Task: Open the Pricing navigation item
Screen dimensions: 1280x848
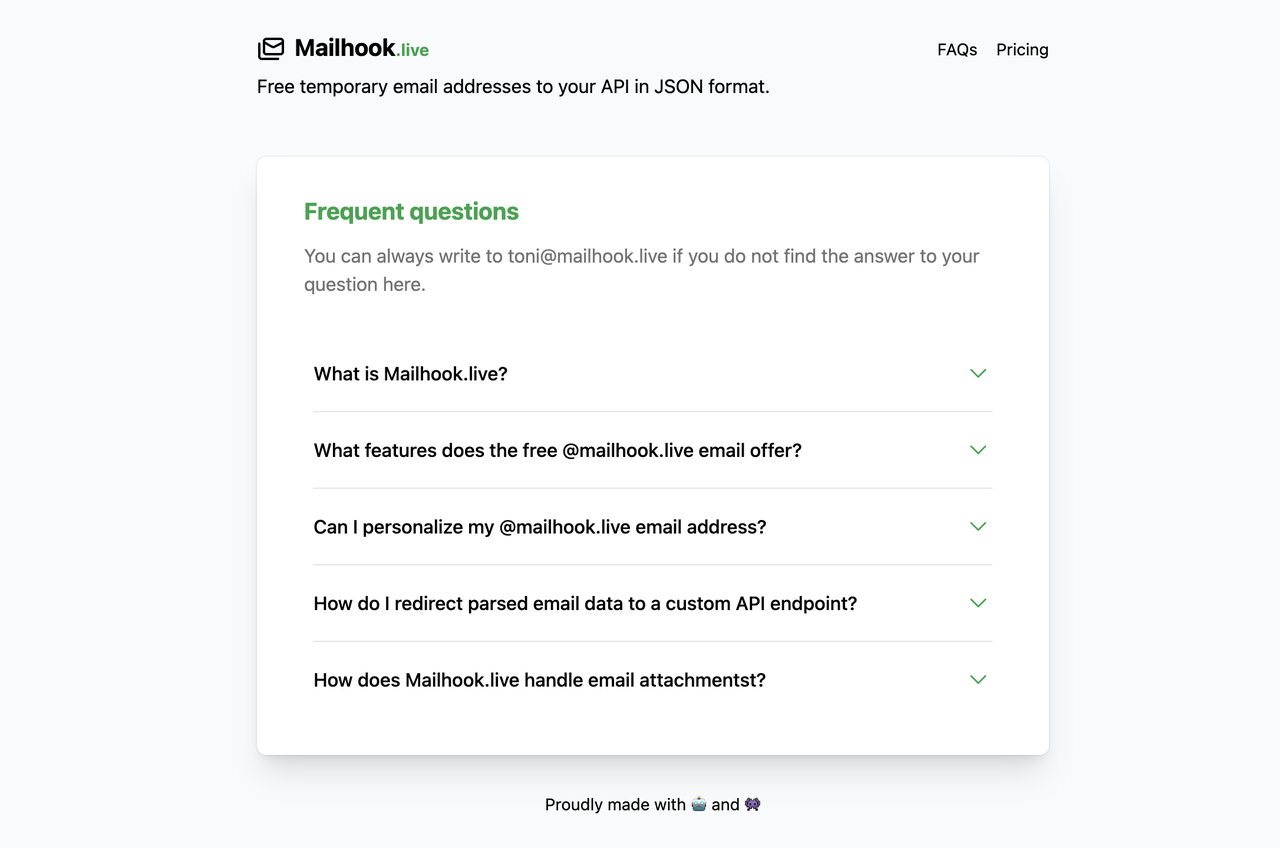Action: point(1022,49)
